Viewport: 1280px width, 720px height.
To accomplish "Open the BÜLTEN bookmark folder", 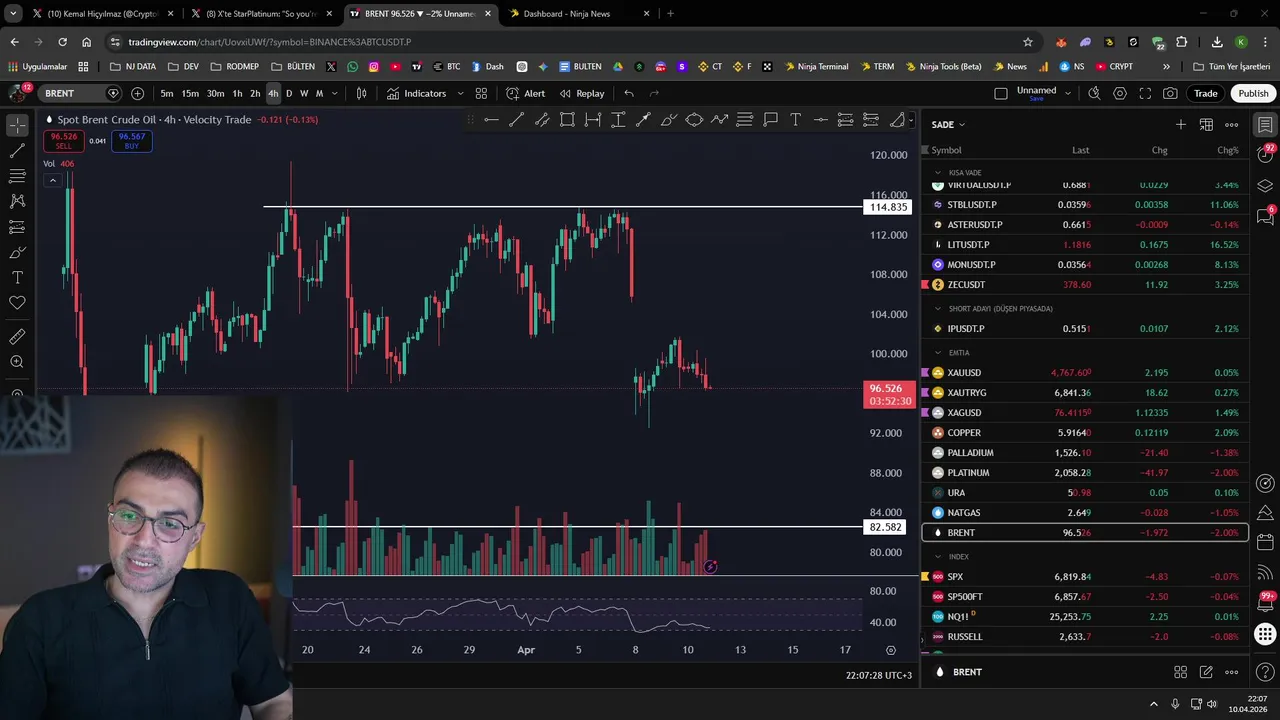I will click(x=293, y=67).
